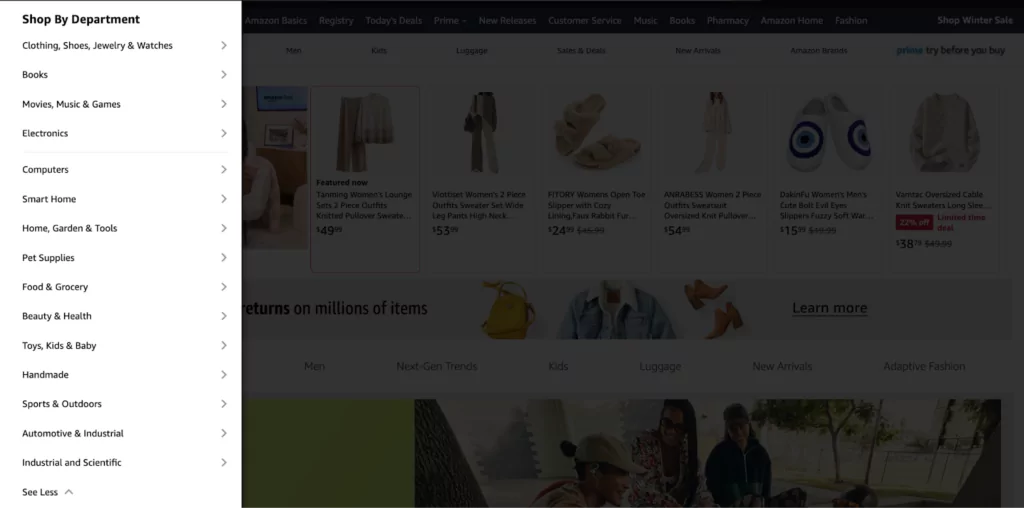Expand the Pet Supplies chevron arrow
This screenshot has height=508, width=1024.
[223, 258]
